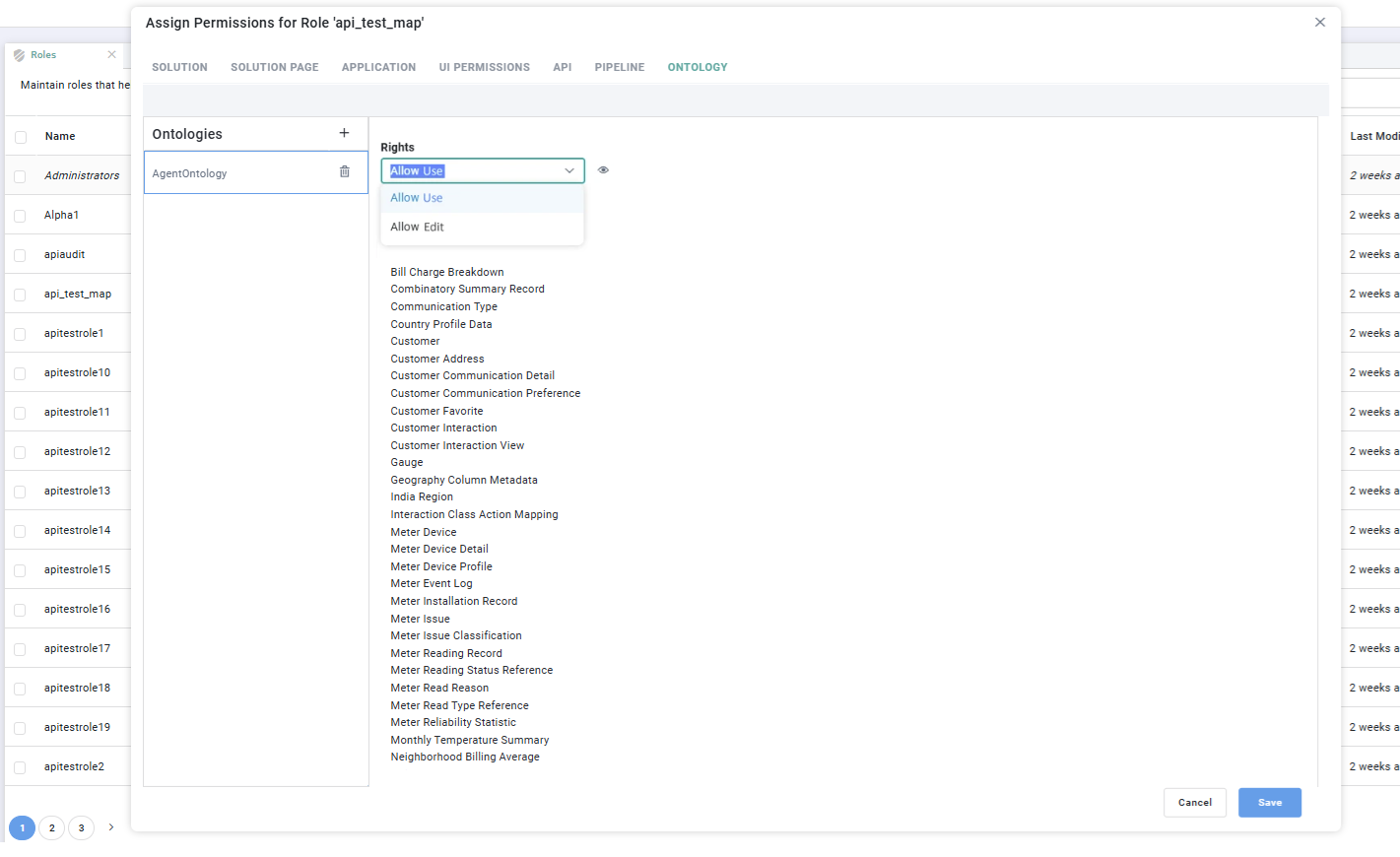Click 'Geography Column Metadata' entry

coord(464,480)
